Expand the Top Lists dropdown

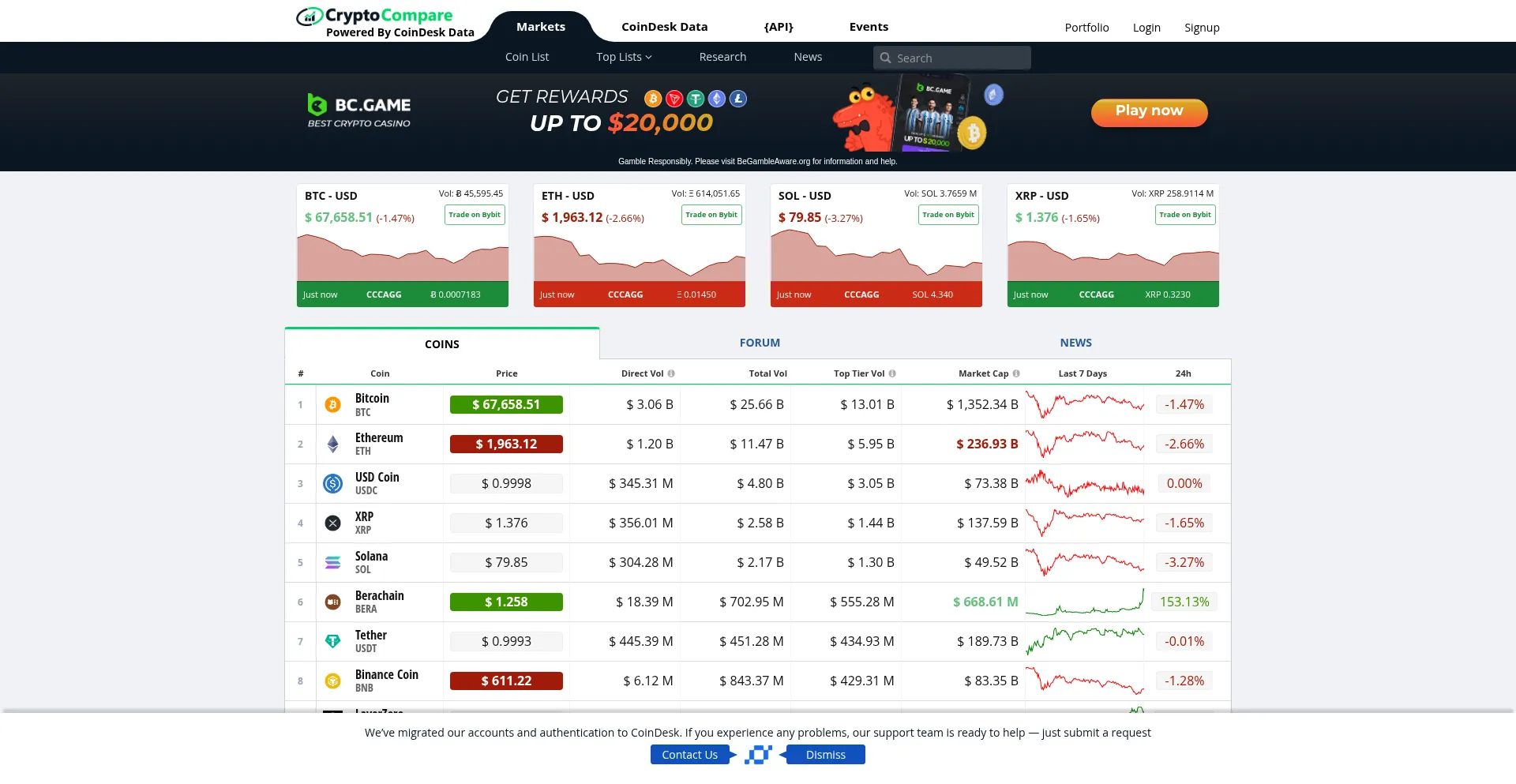624,57
